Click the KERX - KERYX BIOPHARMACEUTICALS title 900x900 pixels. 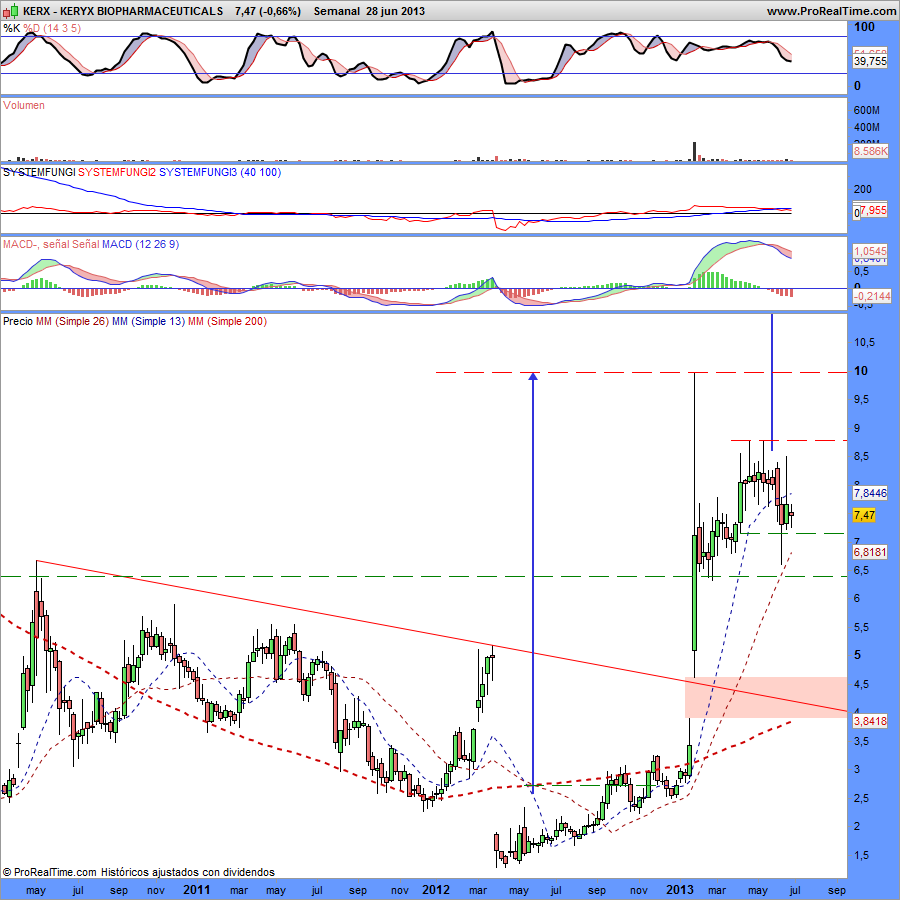(x=123, y=11)
